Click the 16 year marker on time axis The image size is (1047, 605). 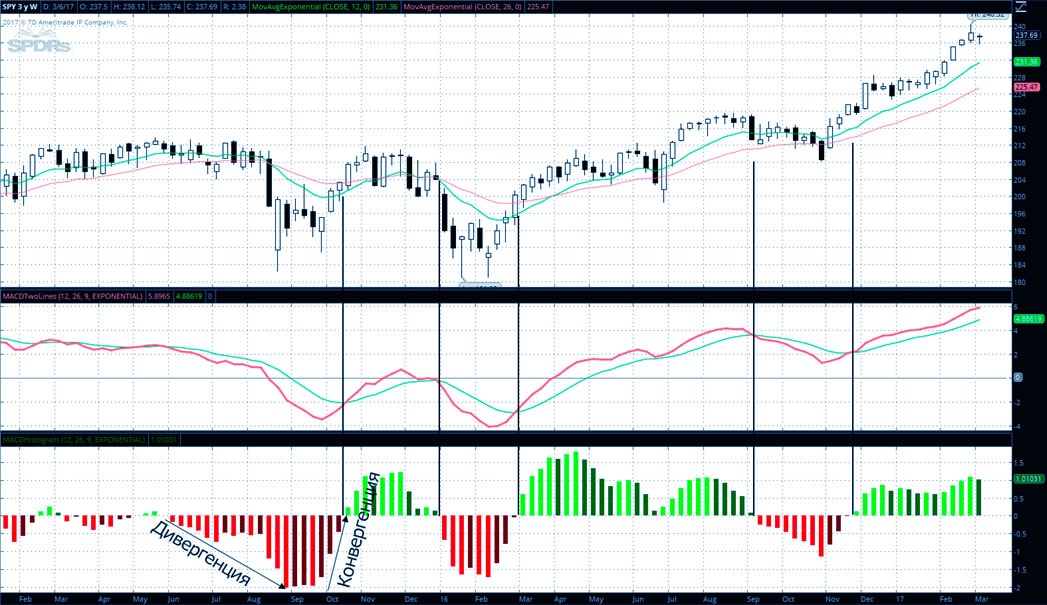[441, 596]
